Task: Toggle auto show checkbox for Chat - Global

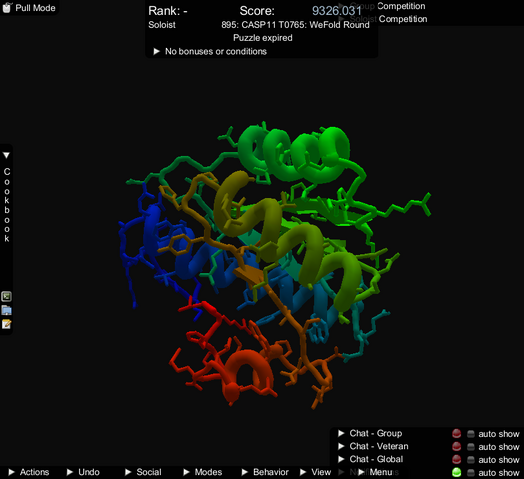Action: click(x=471, y=460)
